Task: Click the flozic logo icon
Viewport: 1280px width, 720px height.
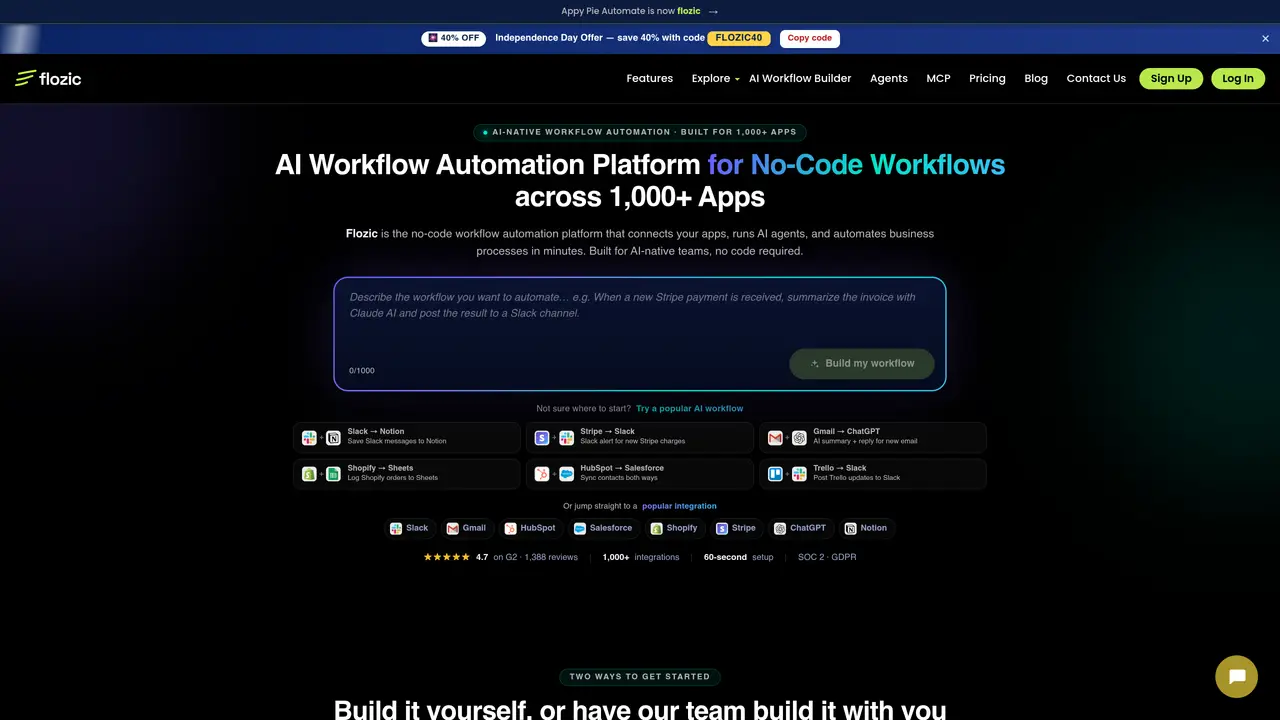Action: (25, 78)
